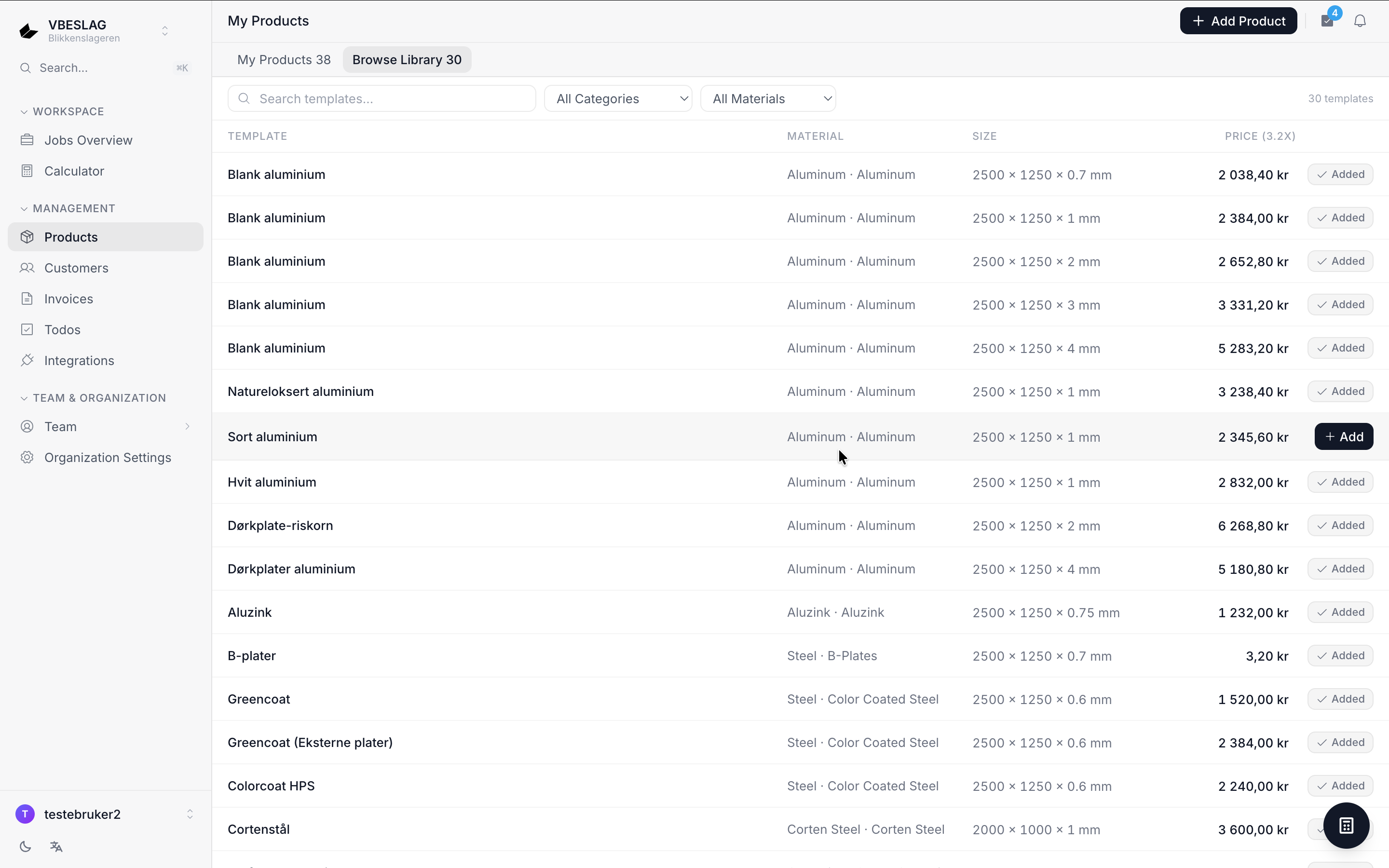Viewport: 1389px width, 868px height.
Task: Open the todo checklist icon with badge
Action: point(1328,21)
